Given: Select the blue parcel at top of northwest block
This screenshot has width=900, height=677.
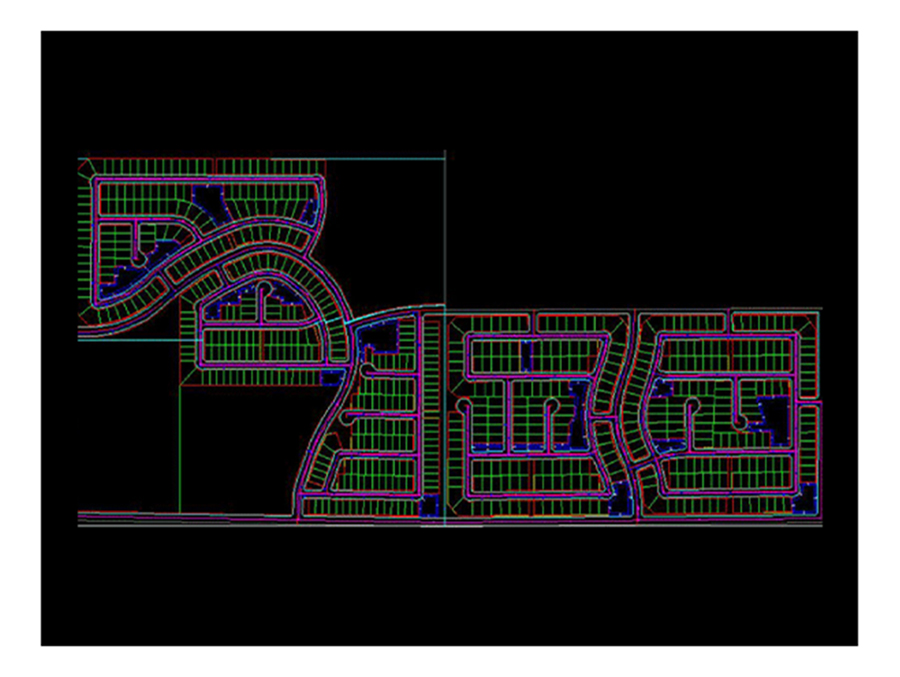Looking at the screenshot, I should tap(207, 197).
